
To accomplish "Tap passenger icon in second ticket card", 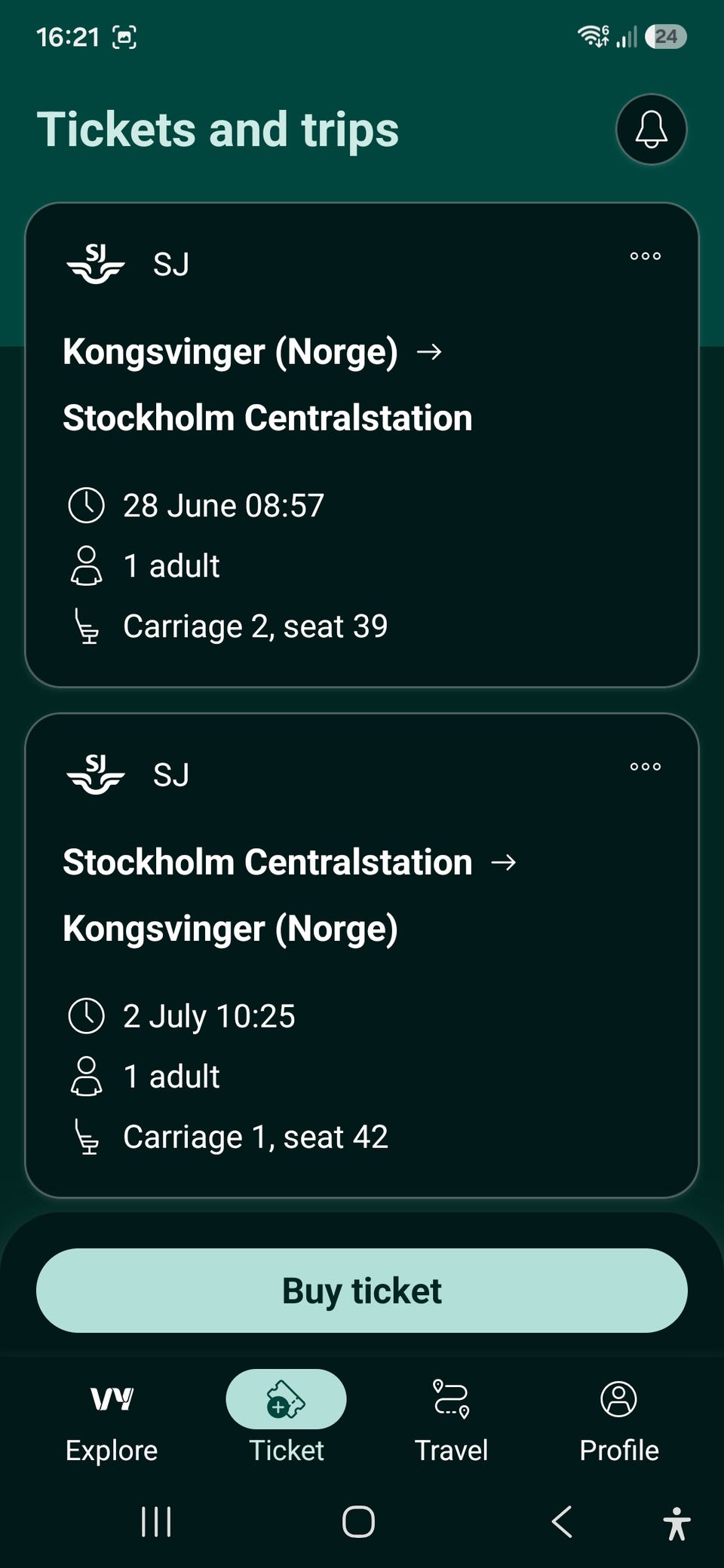I will [86, 1076].
